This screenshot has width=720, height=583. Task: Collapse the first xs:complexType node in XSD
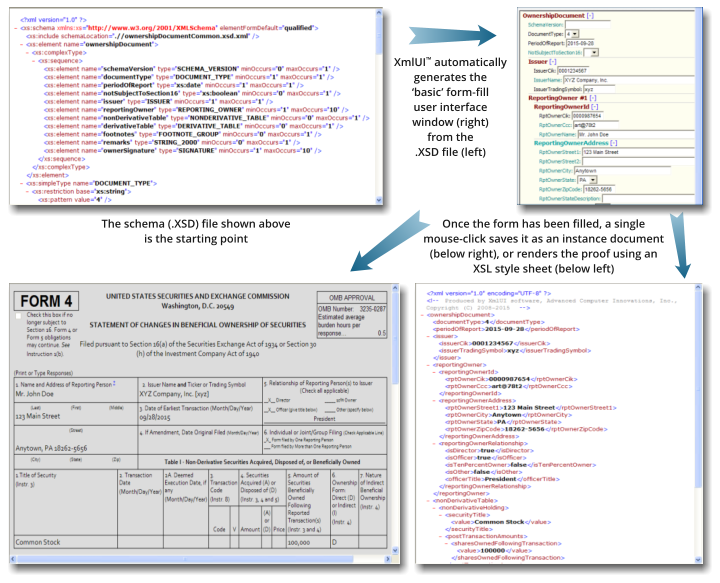pyautogui.click(x=28, y=53)
